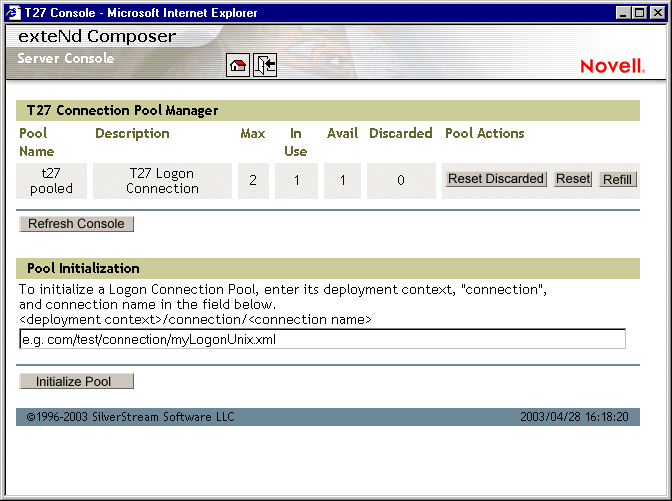Click Refresh Console button
672x501 pixels.
[76, 224]
